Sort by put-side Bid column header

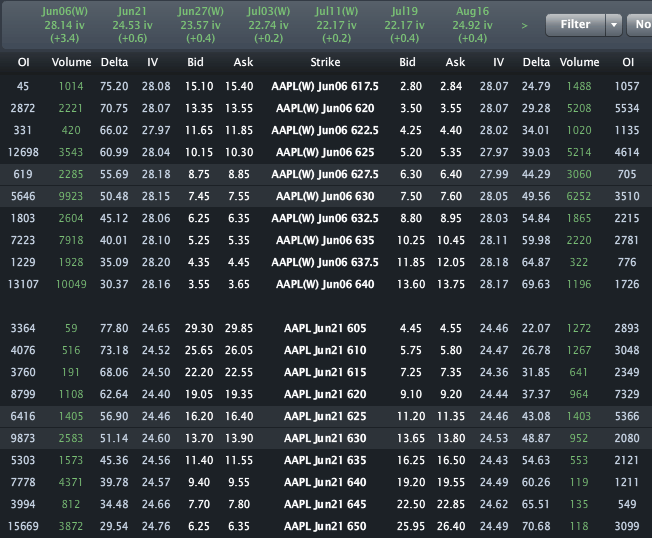click(x=407, y=62)
